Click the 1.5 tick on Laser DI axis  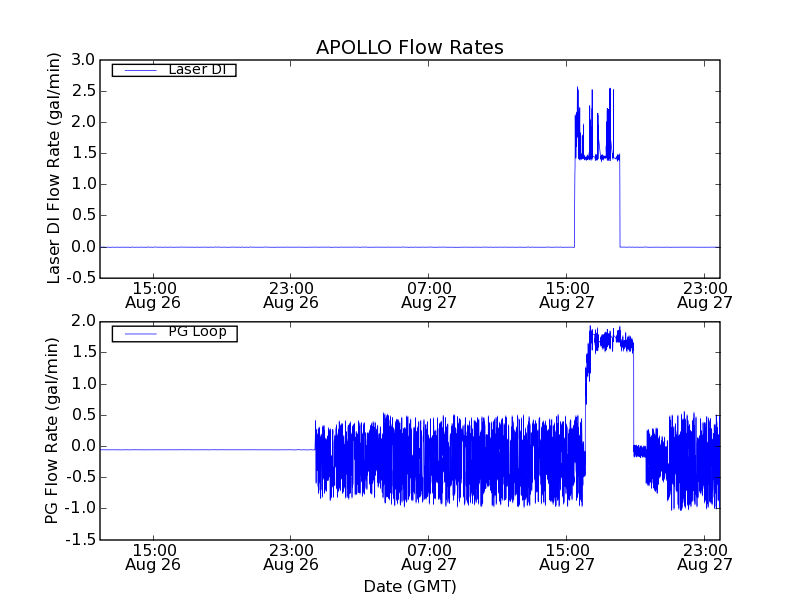pos(83,153)
